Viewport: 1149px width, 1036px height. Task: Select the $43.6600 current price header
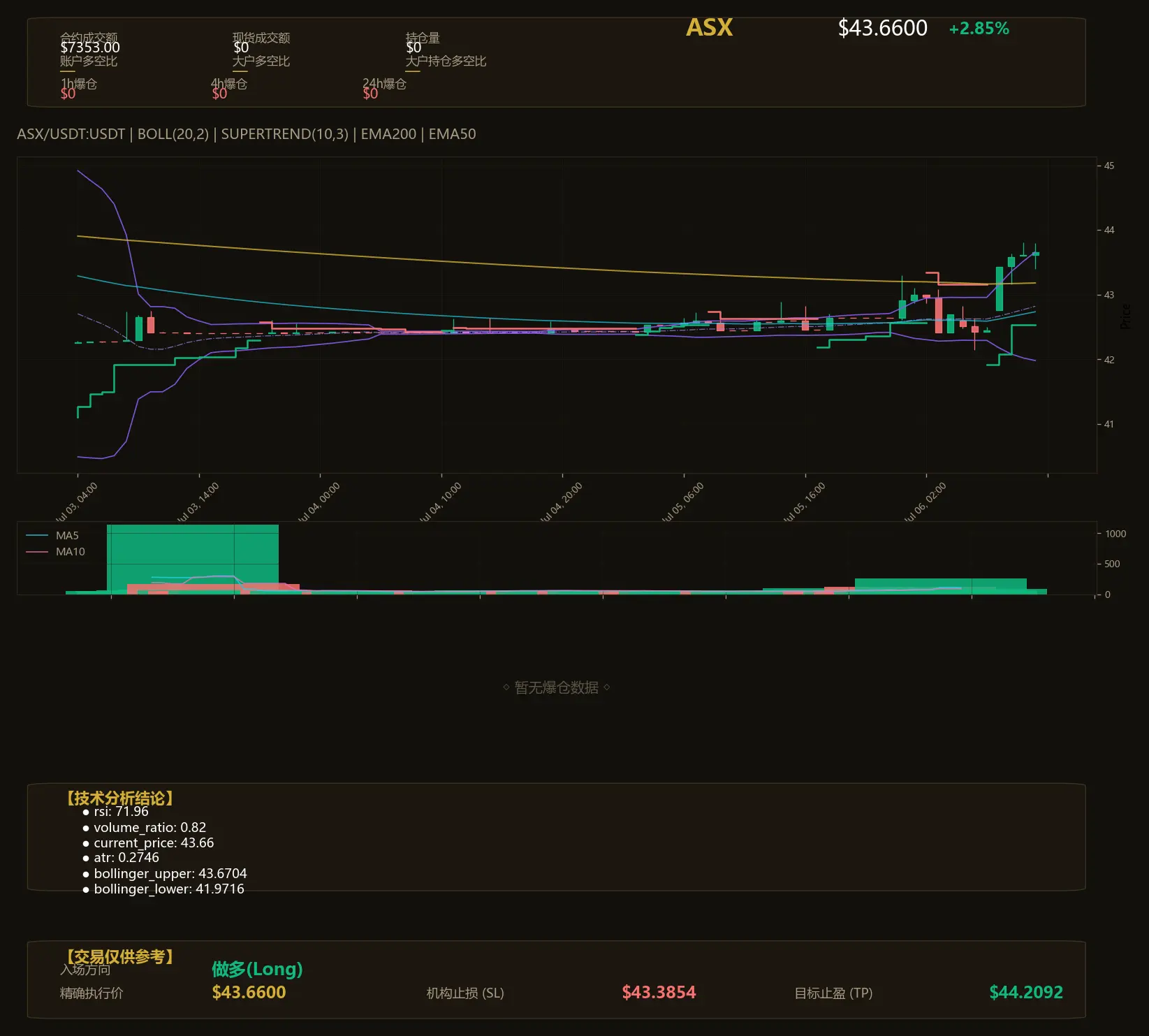(x=882, y=28)
